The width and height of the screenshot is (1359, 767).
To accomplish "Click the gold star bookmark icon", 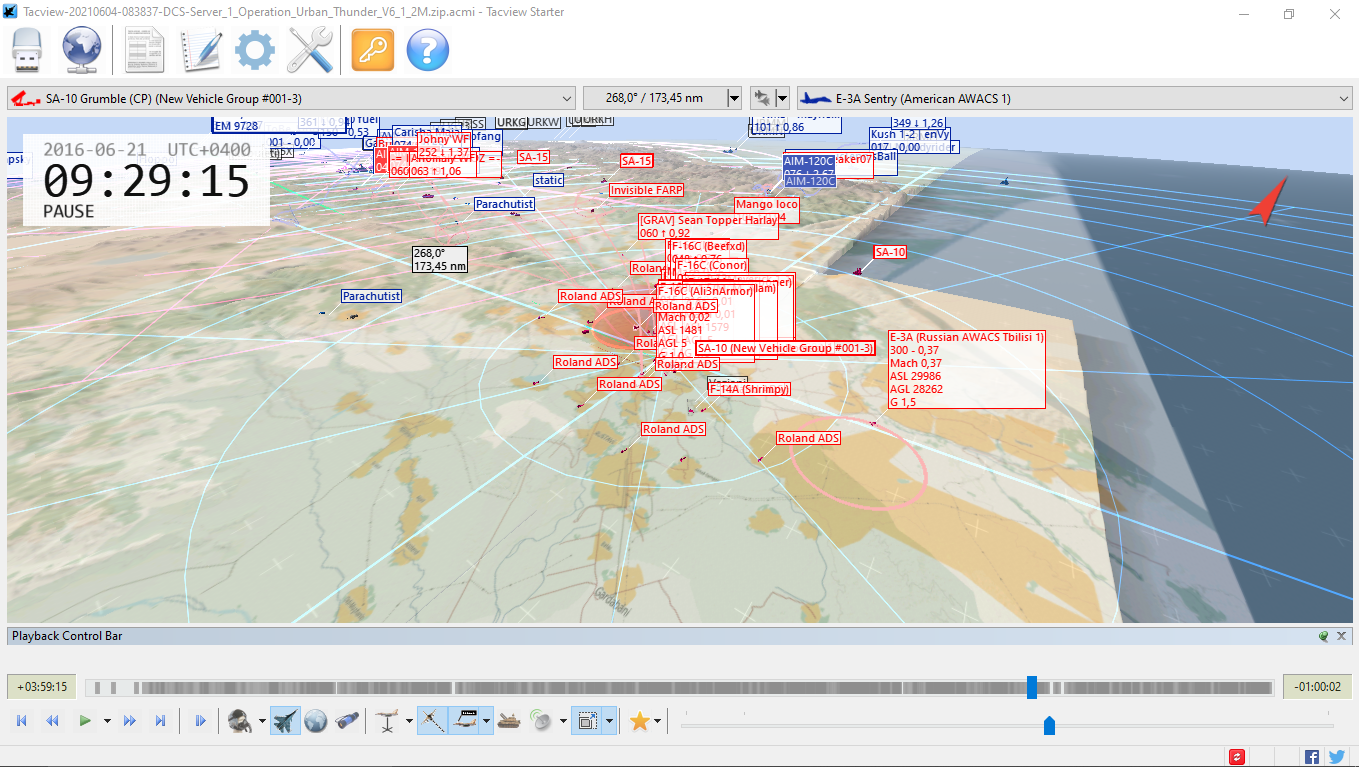I will pyautogui.click(x=640, y=721).
